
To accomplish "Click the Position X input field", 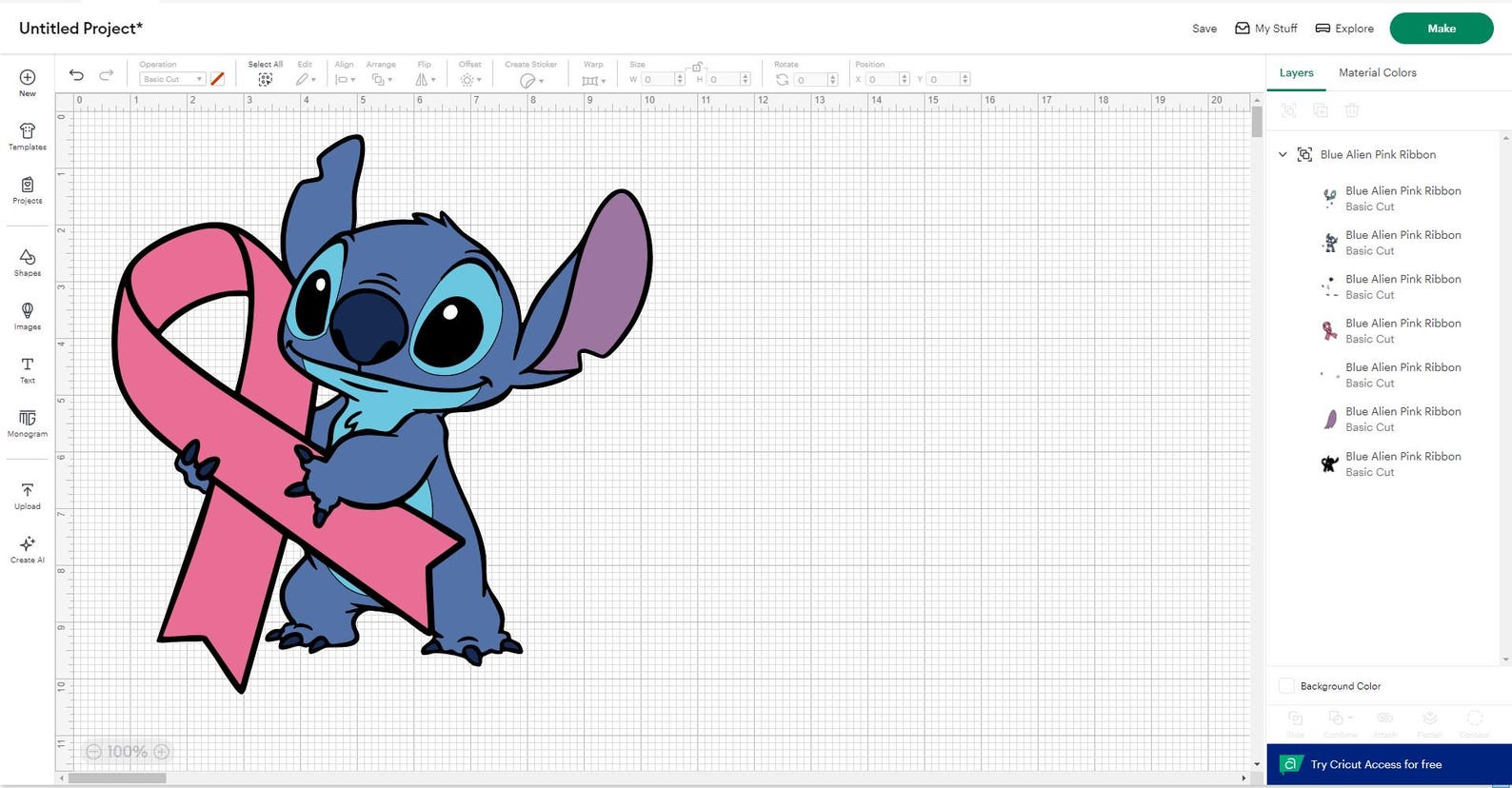I will pyautogui.click(x=889, y=80).
